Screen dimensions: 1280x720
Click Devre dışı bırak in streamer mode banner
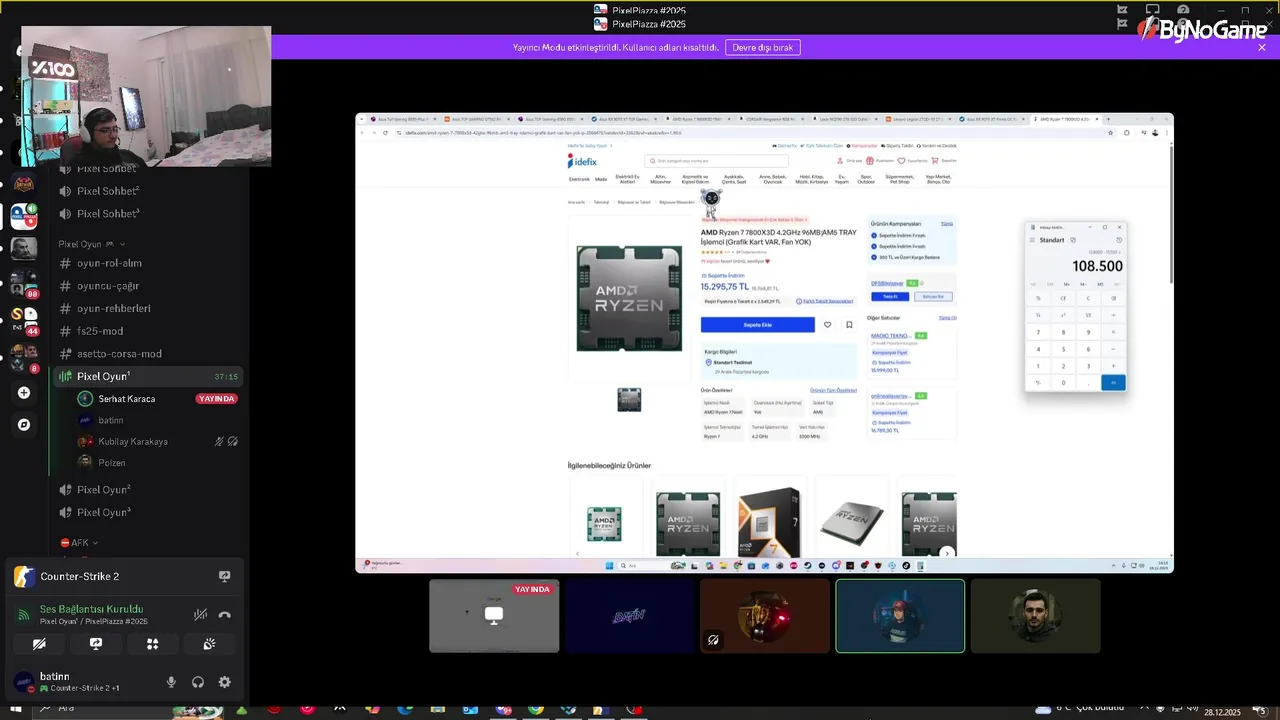pos(762,47)
